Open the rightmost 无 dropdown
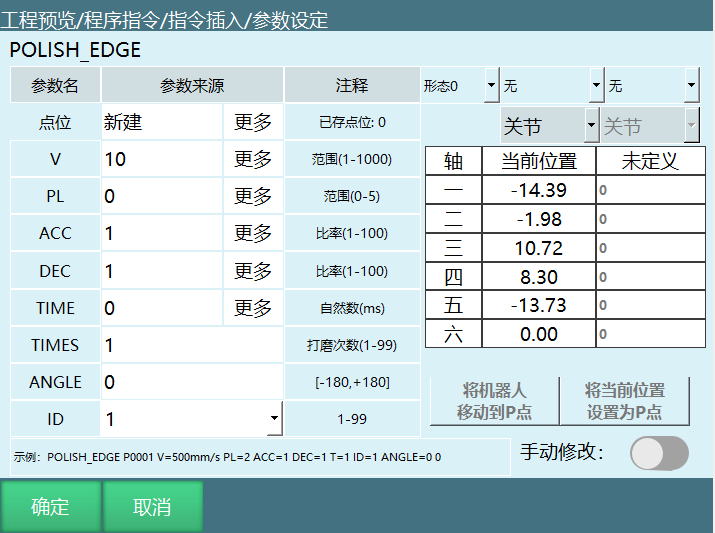This screenshot has width=715, height=533. pyautogui.click(x=653, y=86)
